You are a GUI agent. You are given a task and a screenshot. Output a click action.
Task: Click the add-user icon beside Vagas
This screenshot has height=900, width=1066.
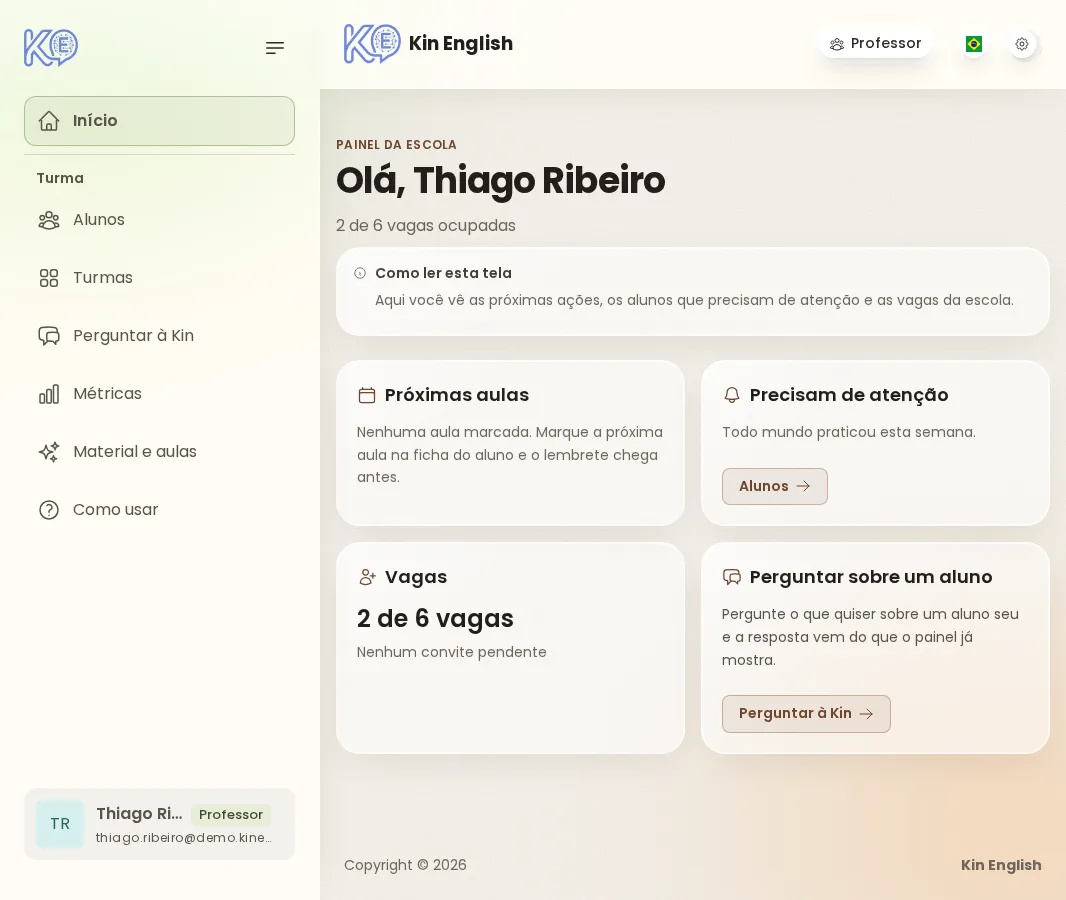point(367,577)
